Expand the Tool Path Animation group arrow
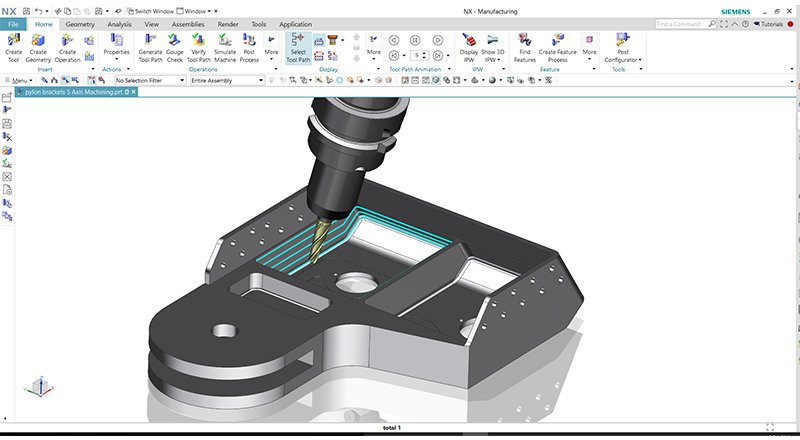 pos(449,69)
